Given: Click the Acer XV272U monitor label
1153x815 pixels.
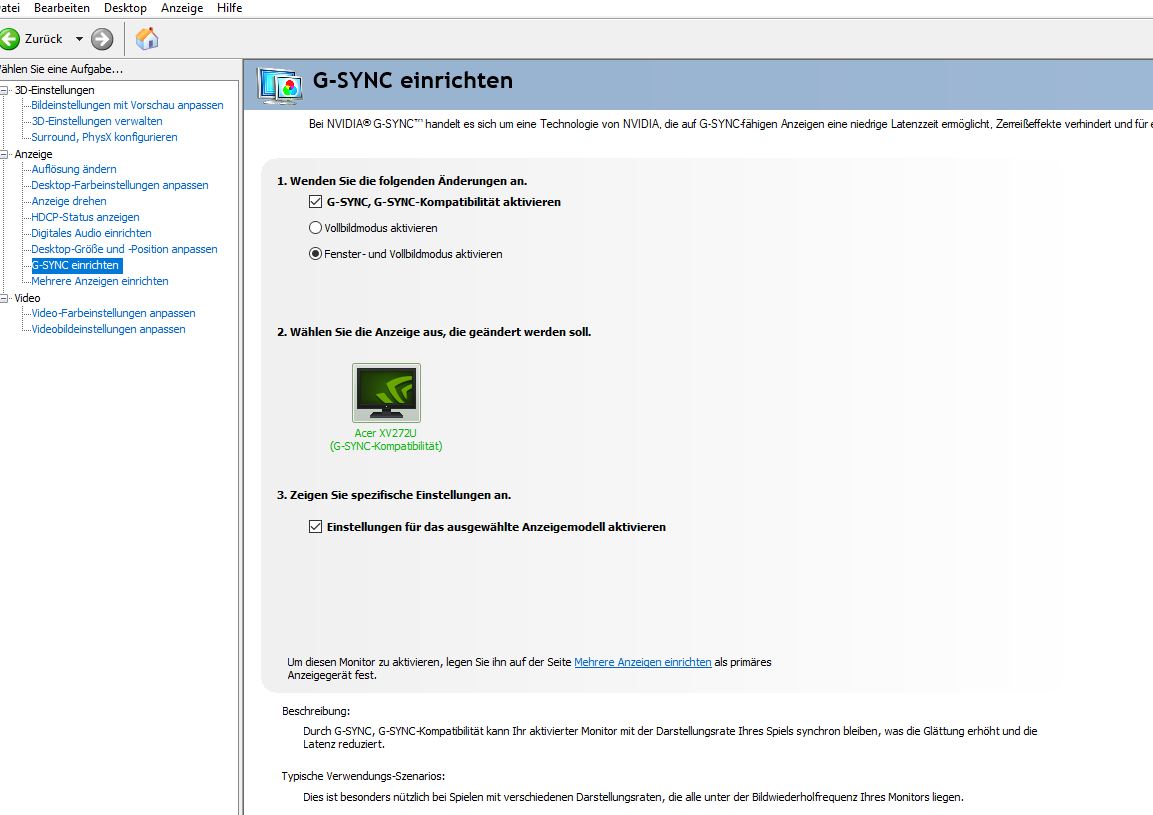Looking at the screenshot, I should 386,440.
